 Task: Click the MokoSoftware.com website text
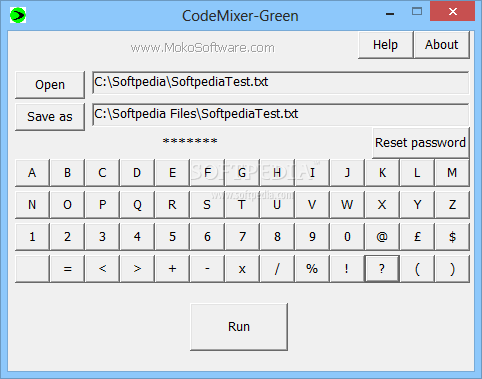click(203, 48)
